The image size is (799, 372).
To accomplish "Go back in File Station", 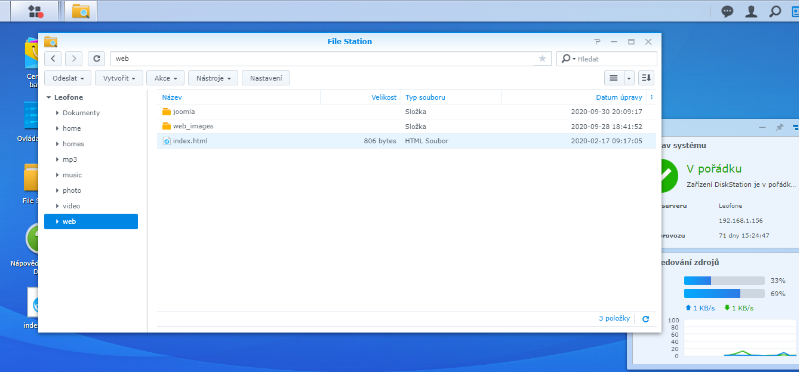I will point(53,59).
